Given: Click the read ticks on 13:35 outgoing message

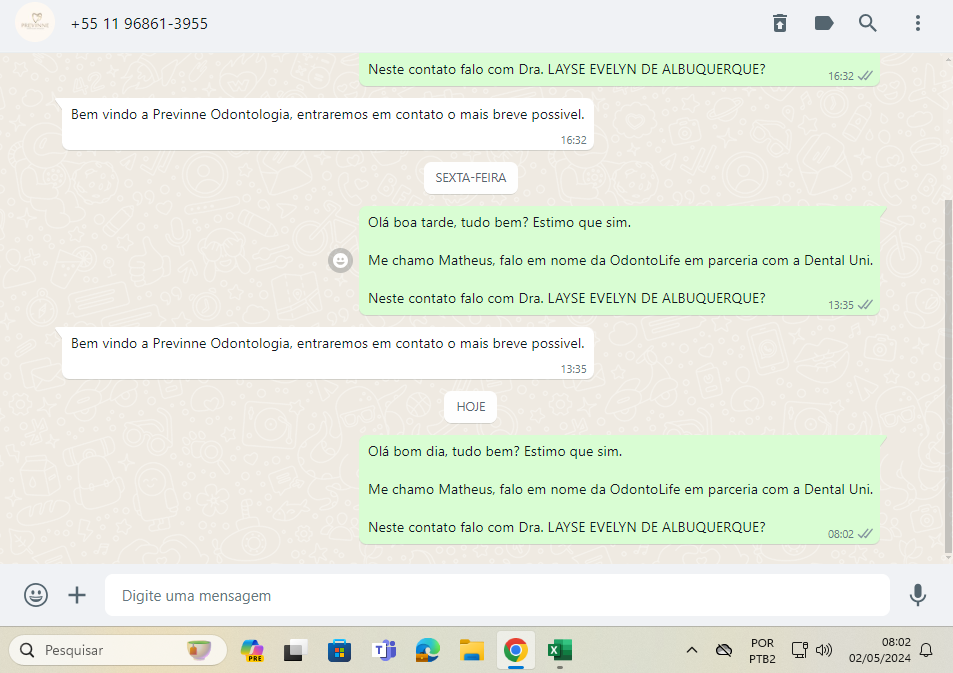Looking at the screenshot, I should 865,305.
